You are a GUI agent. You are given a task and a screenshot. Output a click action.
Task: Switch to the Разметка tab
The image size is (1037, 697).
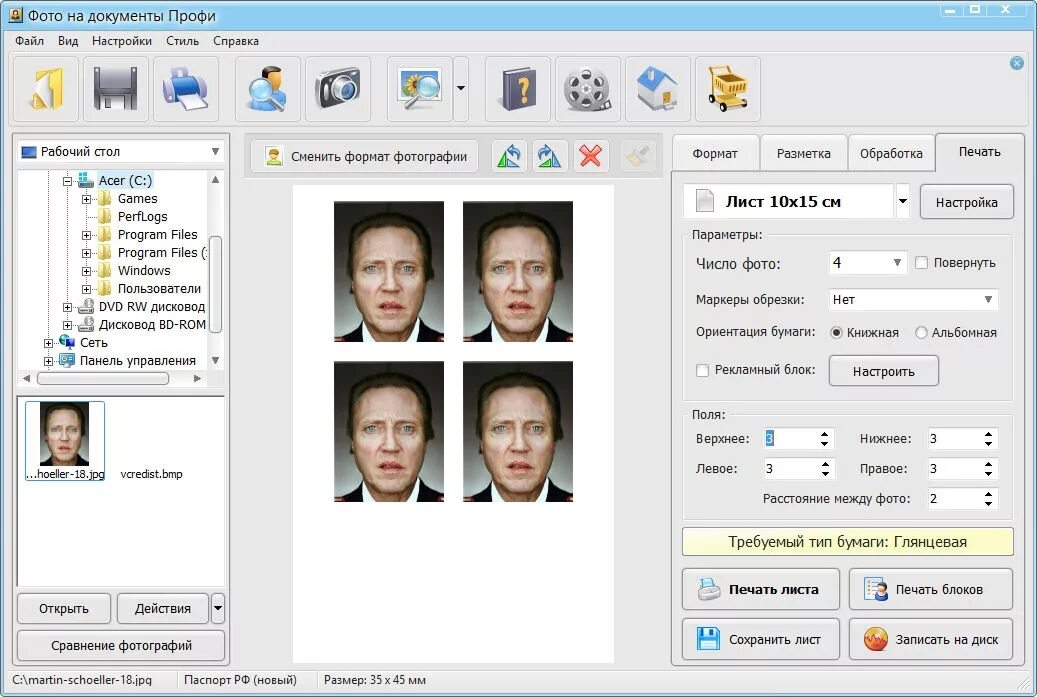click(x=804, y=153)
